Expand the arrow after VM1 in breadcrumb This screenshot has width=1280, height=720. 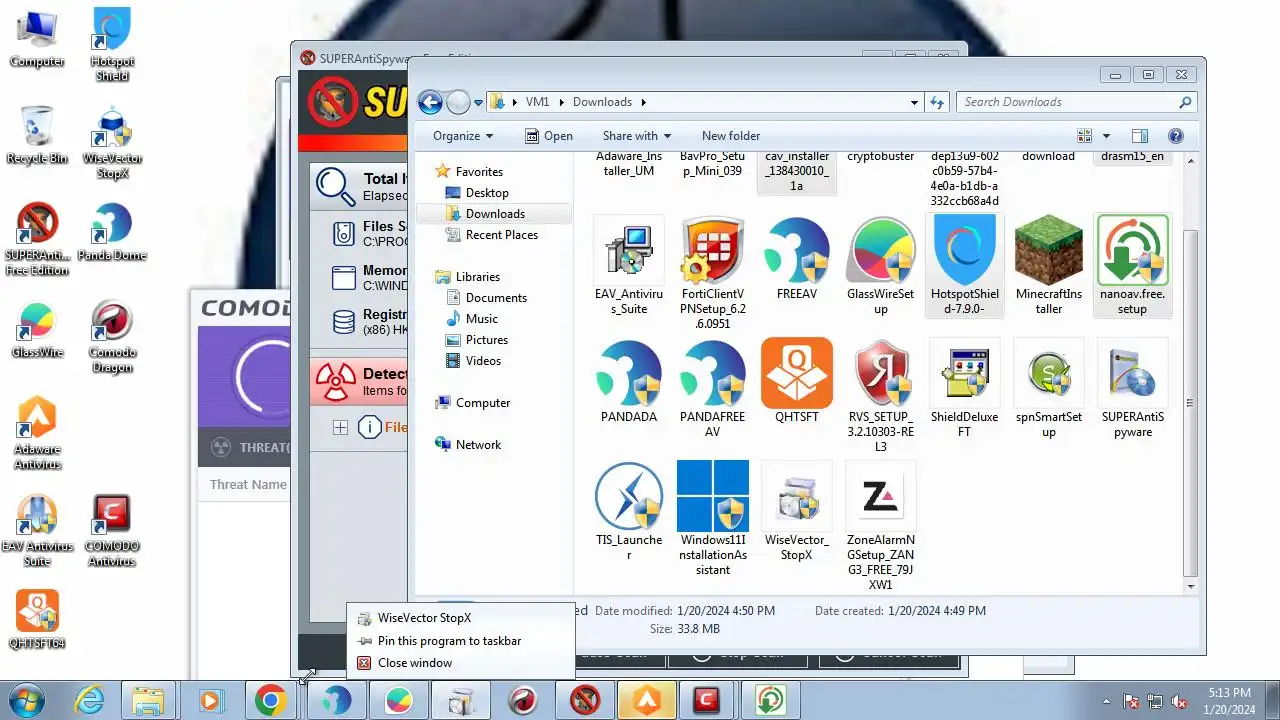[562, 102]
